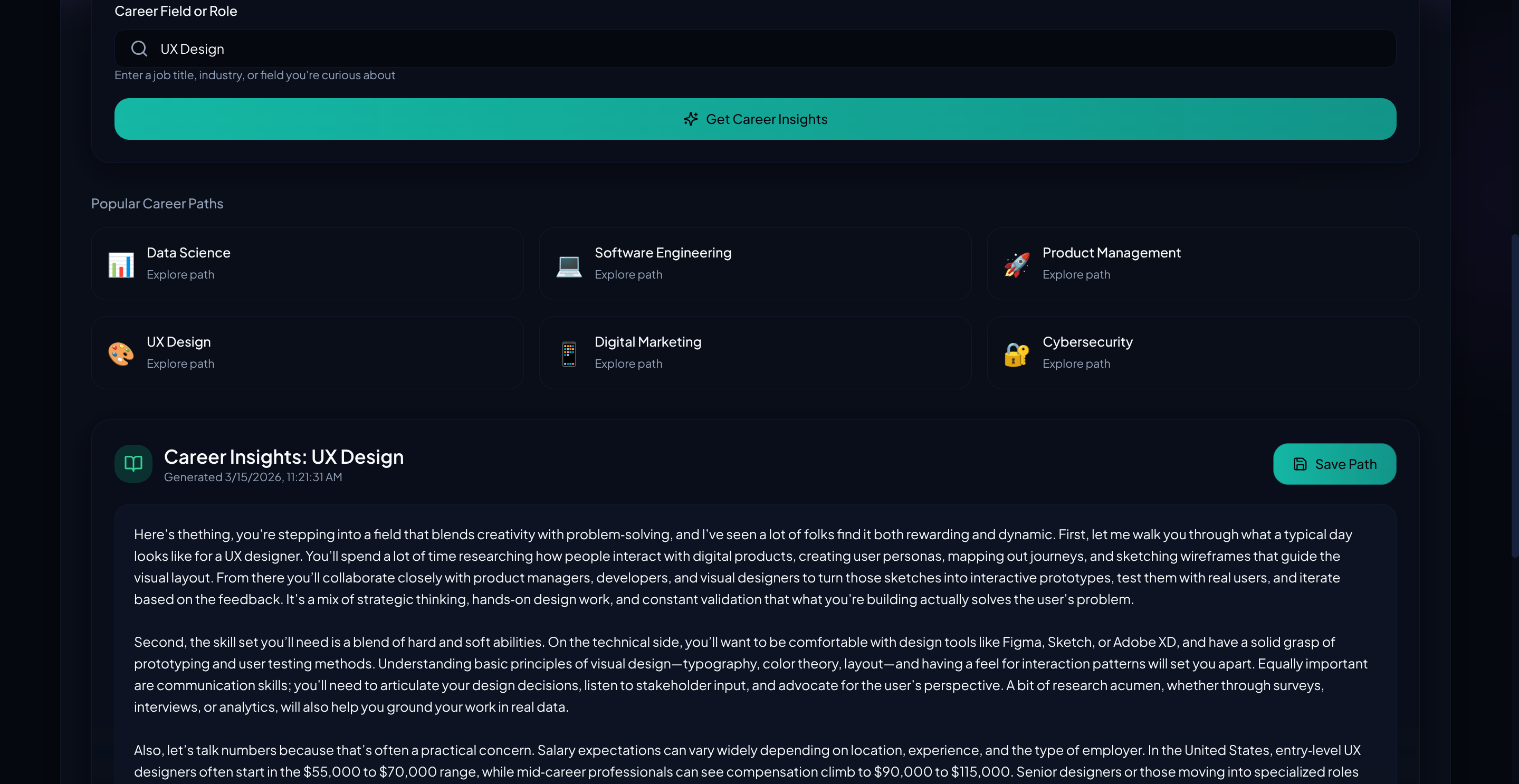The width and height of the screenshot is (1519, 784).
Task: Click the UX Design palette icon
Action: 120,353
